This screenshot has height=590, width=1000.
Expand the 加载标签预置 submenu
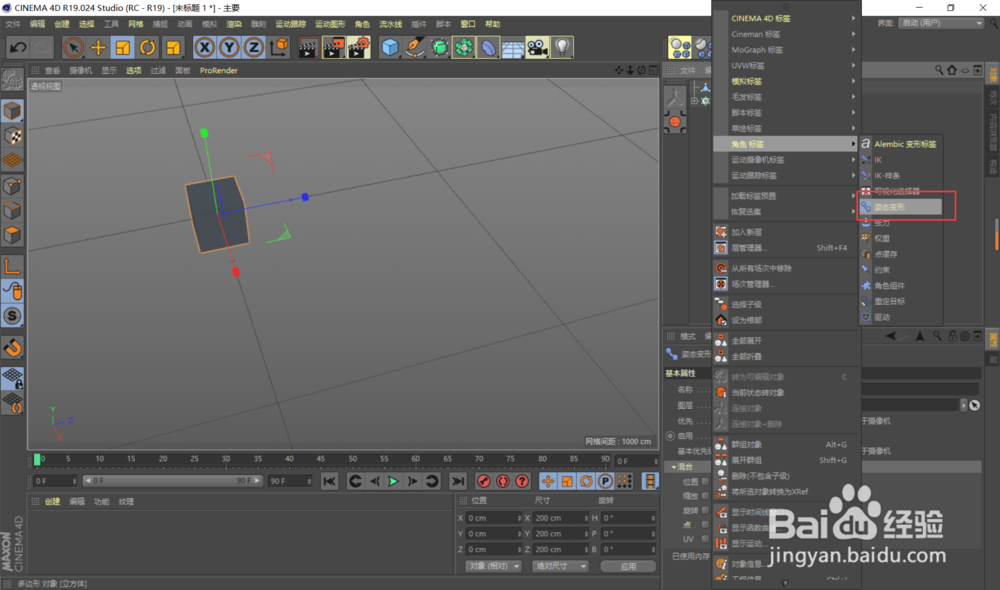click(786, 196)
